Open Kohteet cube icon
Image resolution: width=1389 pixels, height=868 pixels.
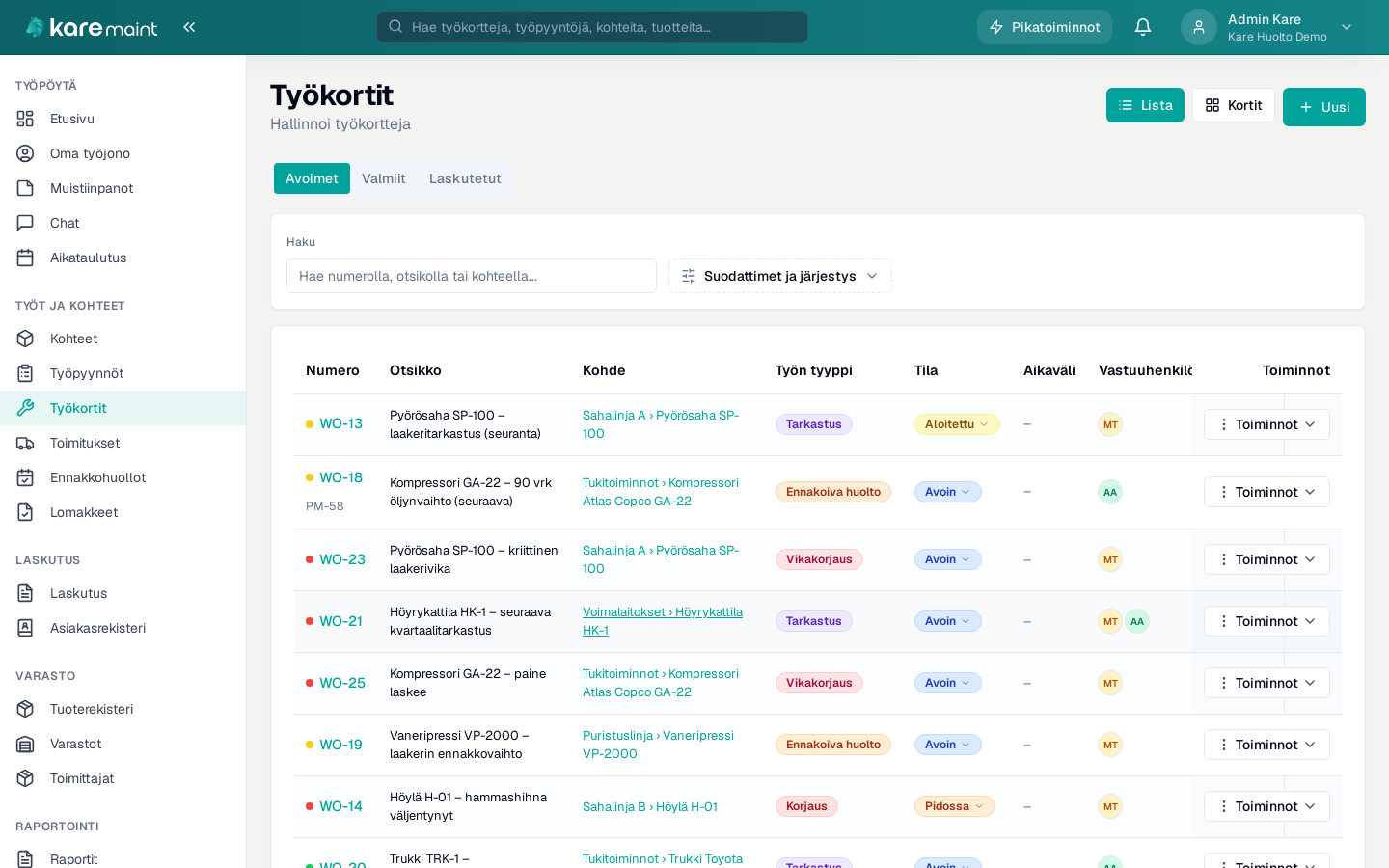click(x=26, y=339)
